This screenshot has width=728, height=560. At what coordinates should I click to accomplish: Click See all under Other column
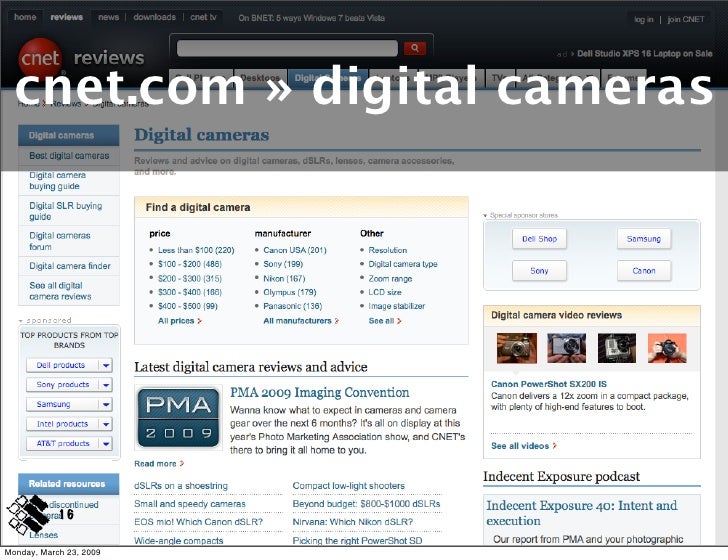(385, 321)
